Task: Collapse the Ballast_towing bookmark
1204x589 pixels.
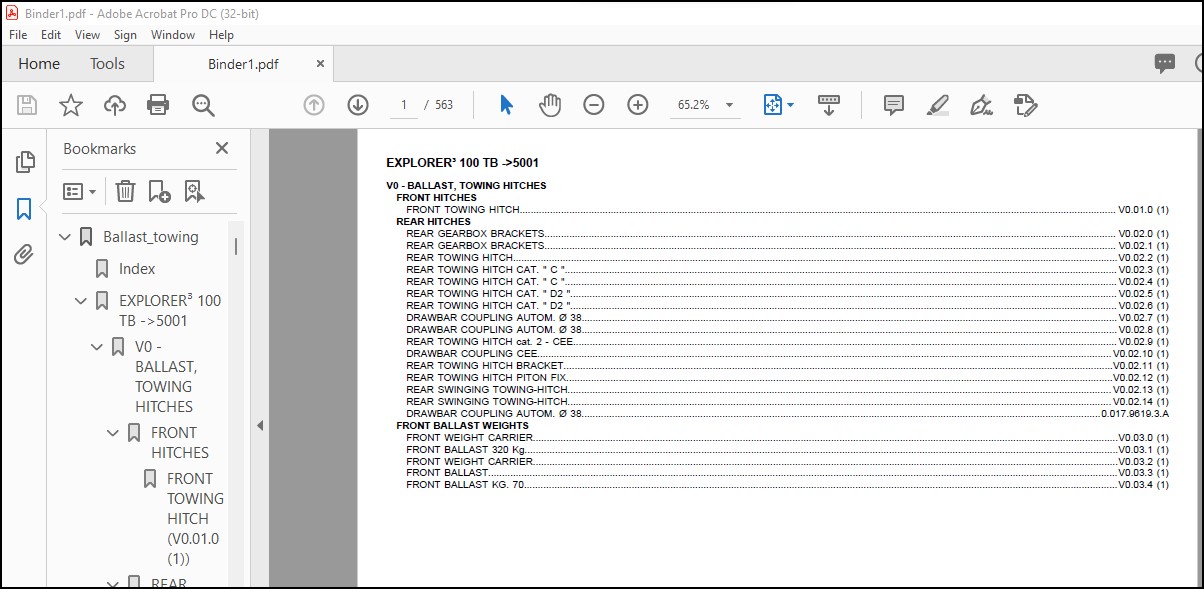Action: [x=66, y=237]
